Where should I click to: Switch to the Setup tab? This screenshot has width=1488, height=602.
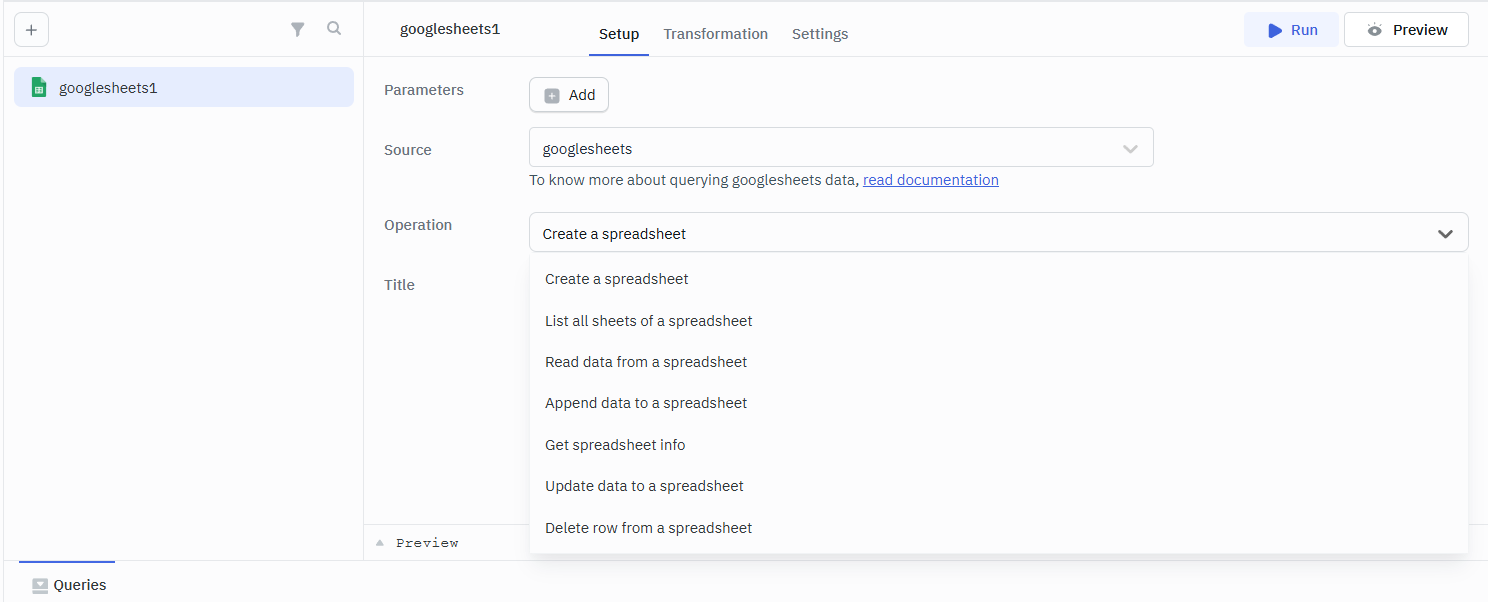pos(618,34)
